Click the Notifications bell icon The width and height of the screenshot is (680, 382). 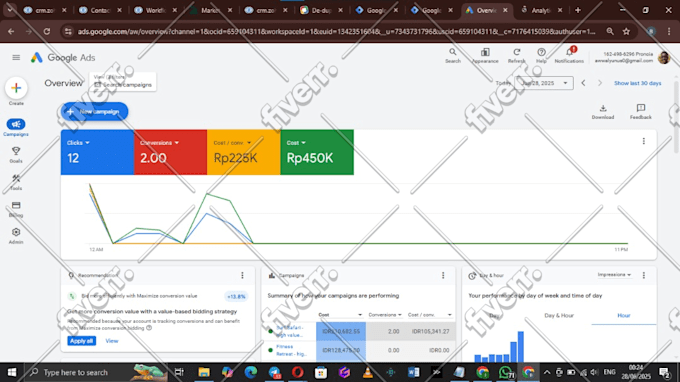click(569, 53)
